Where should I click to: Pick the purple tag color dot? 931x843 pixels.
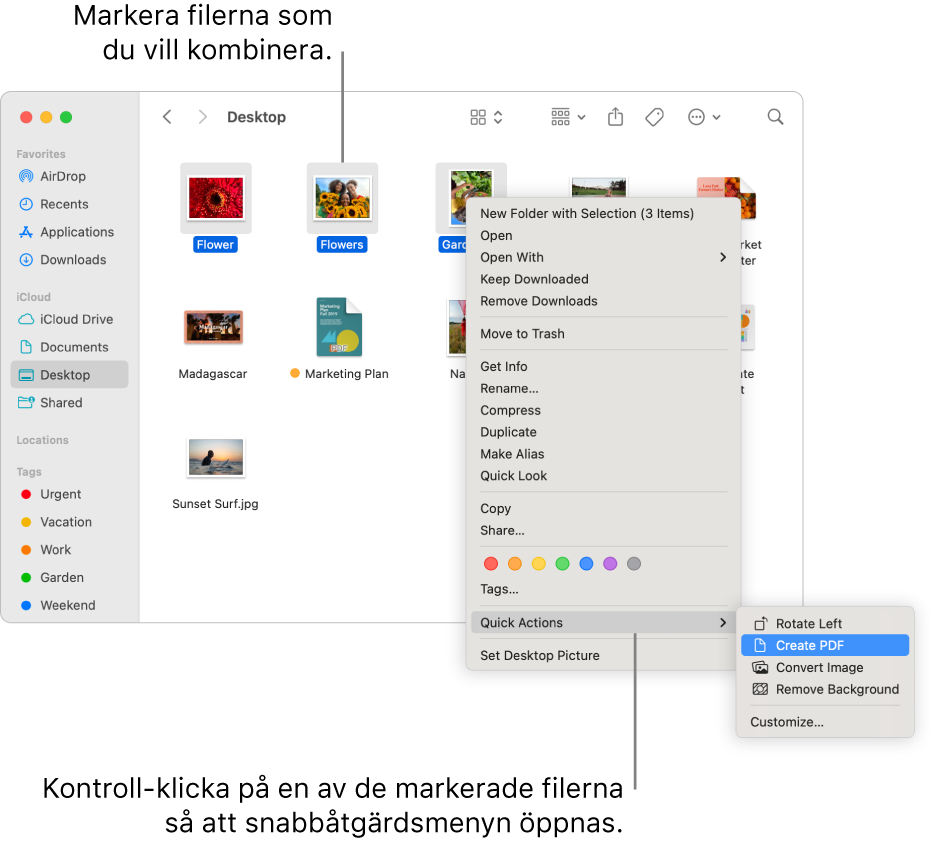pos(610,564)
